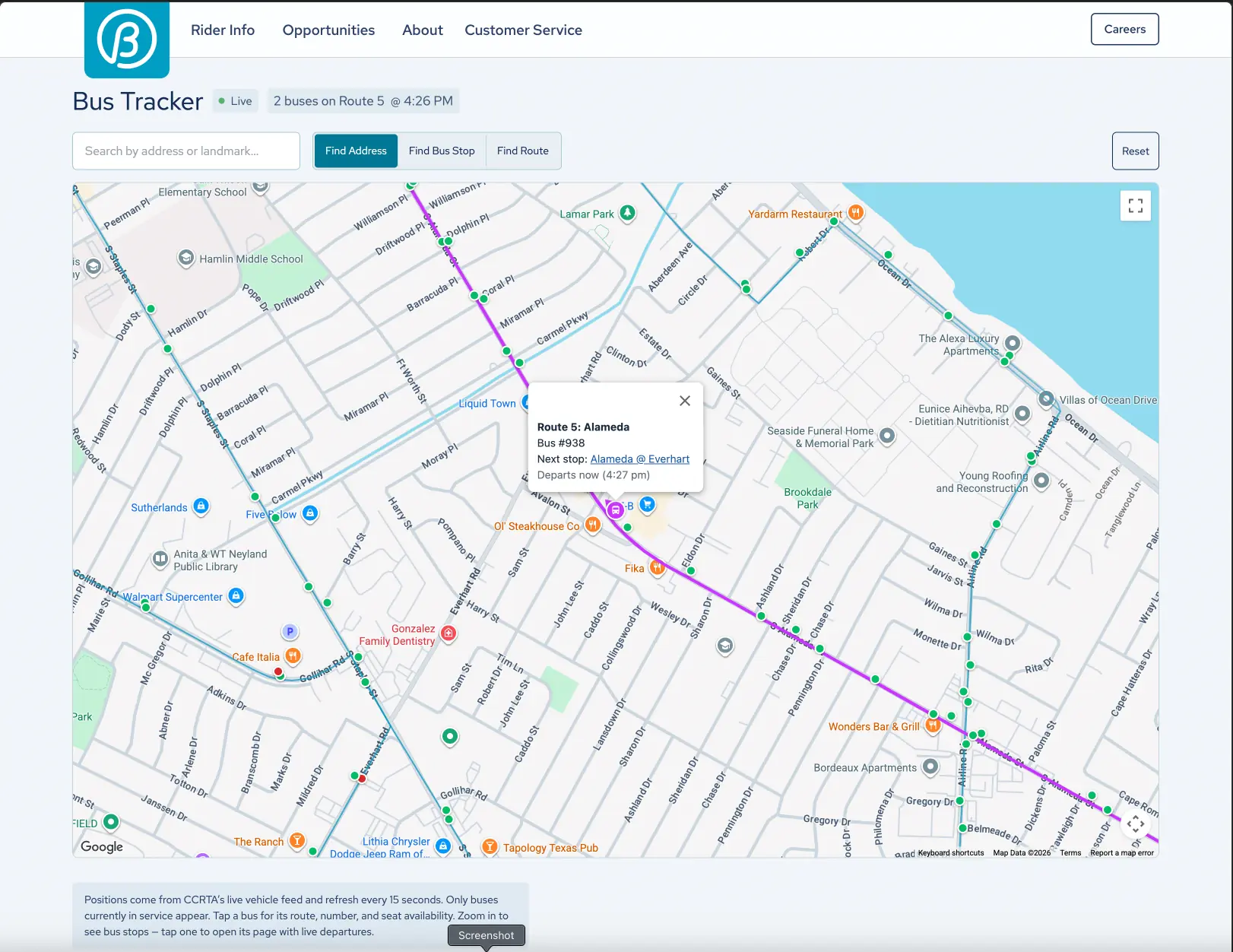Click the Villas of Ocean Drive marker
Image resolution: width=1233 pixels, height=952 pixels.
tap(1047, 398)
